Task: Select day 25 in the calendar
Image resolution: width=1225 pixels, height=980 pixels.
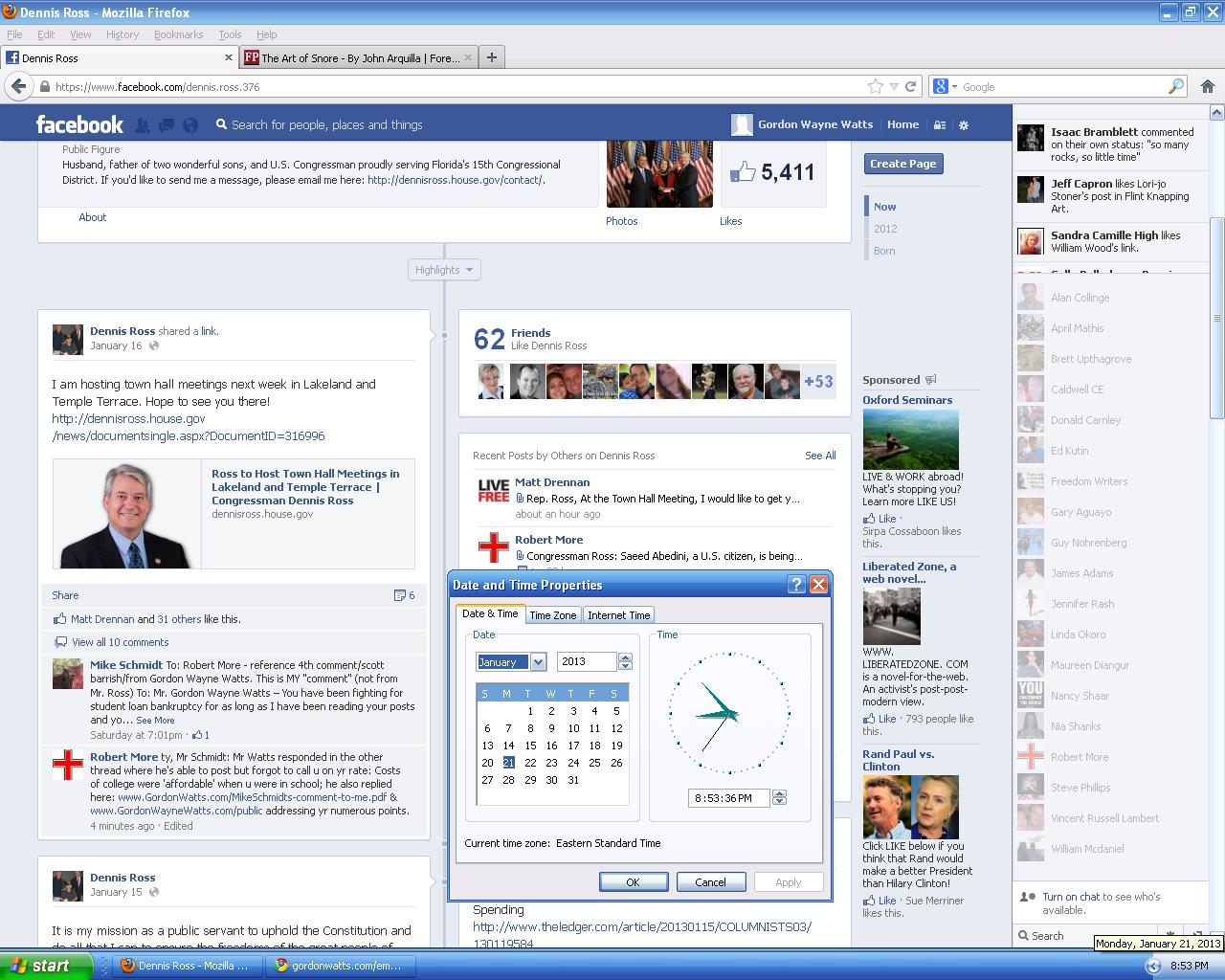Action: 594,763
